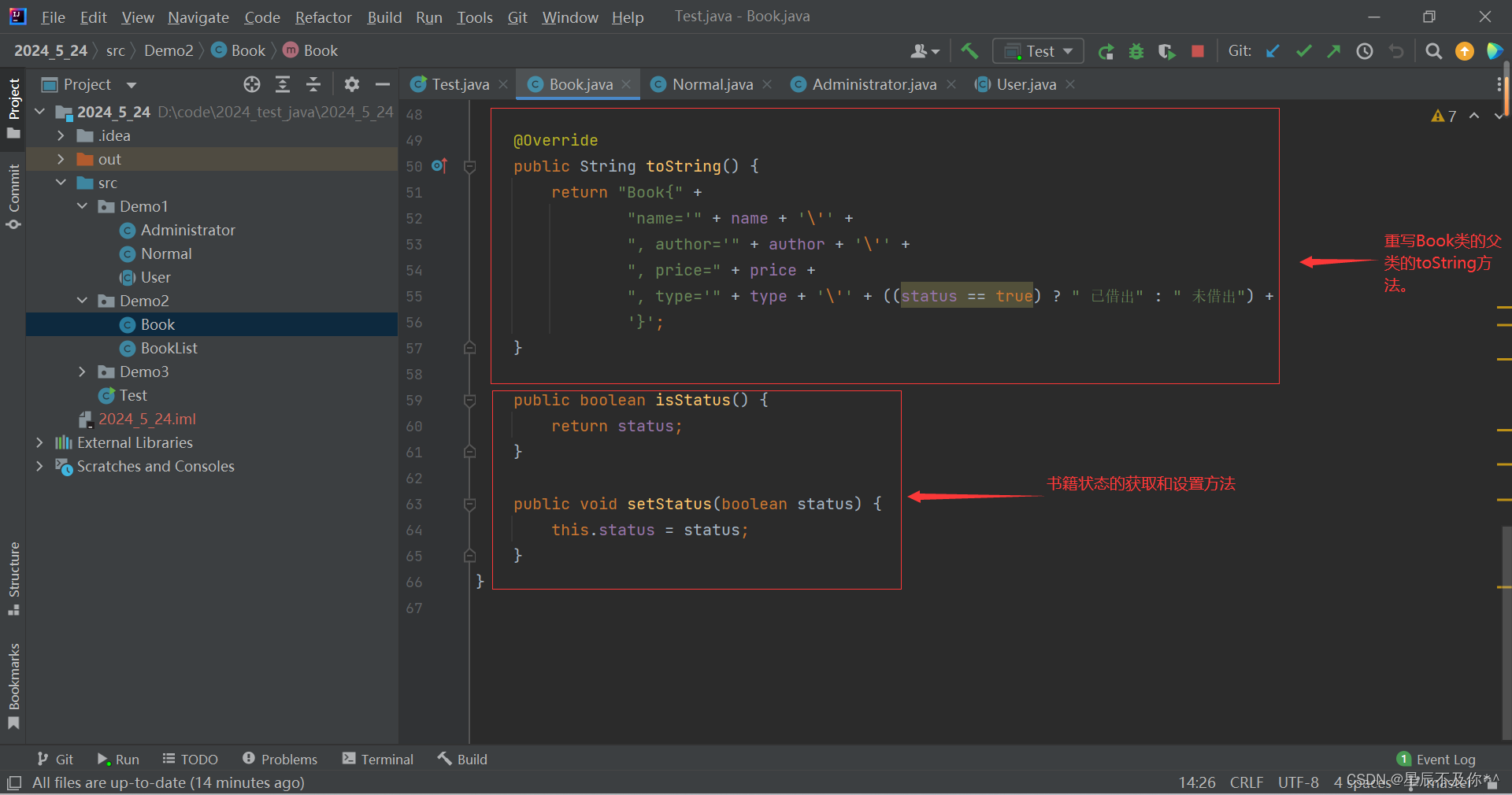Commit changes via the Git checkmark icon
The width and height of the screenshot is (1512, 795).
(1303, 50)
